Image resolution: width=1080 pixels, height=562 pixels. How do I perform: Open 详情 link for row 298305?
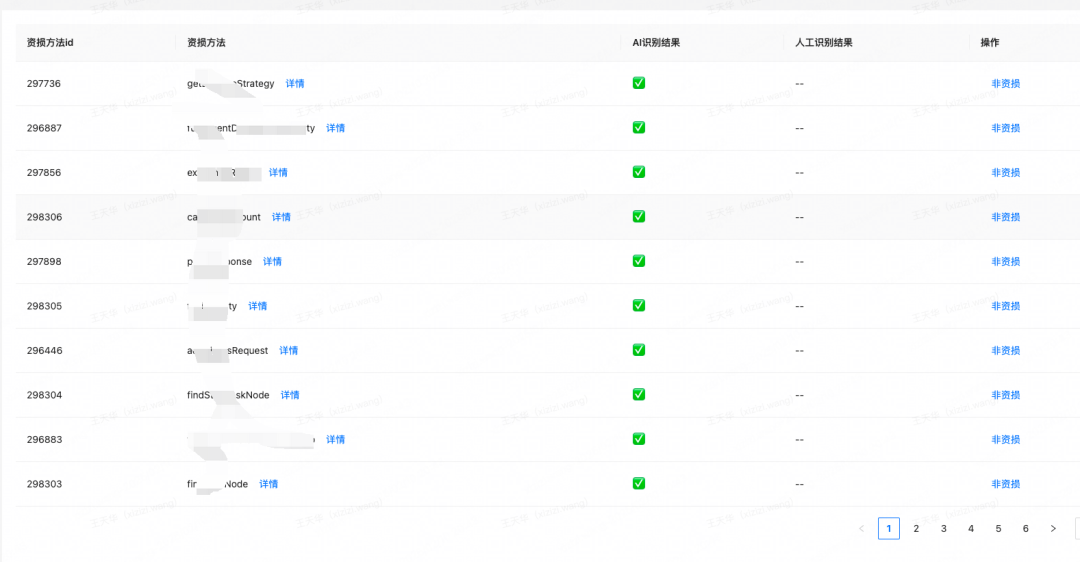point(258,306)
